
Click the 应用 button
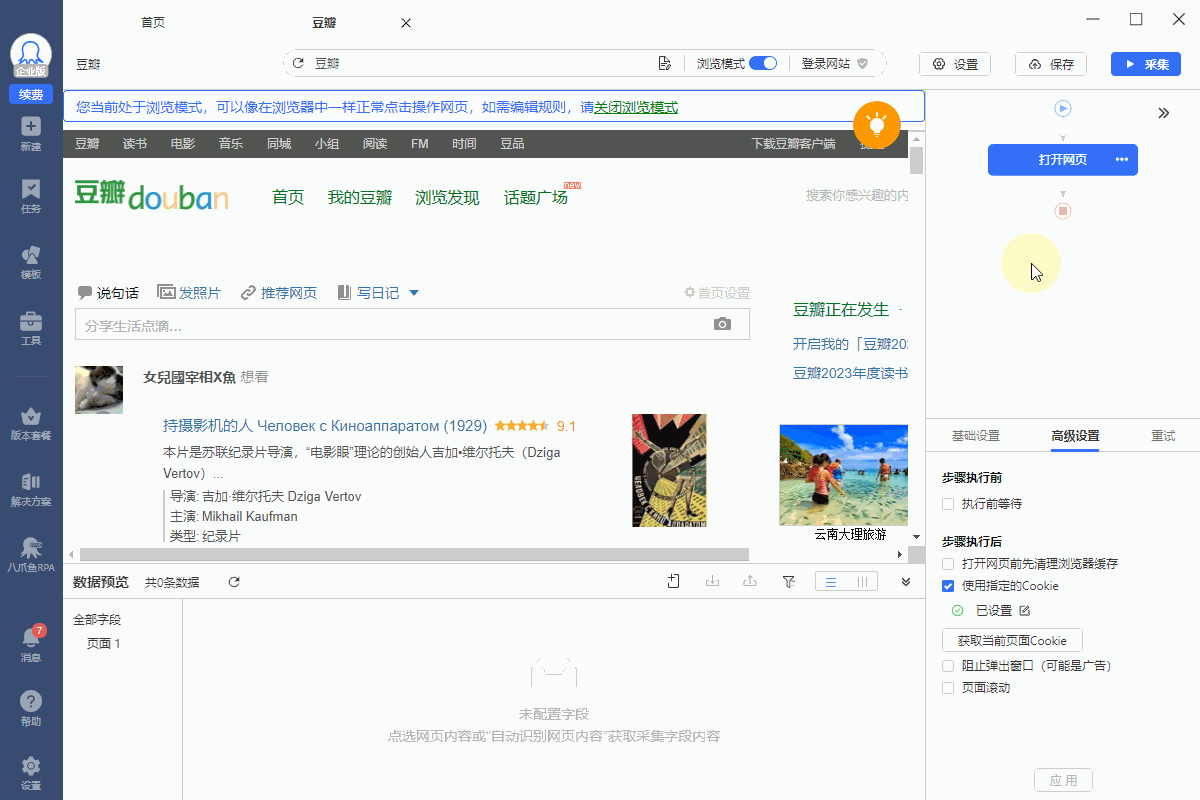coord(1063,780)
